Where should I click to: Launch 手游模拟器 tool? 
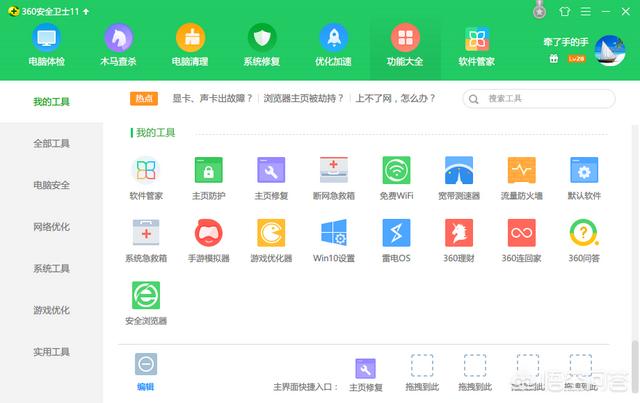pos(209,240)
